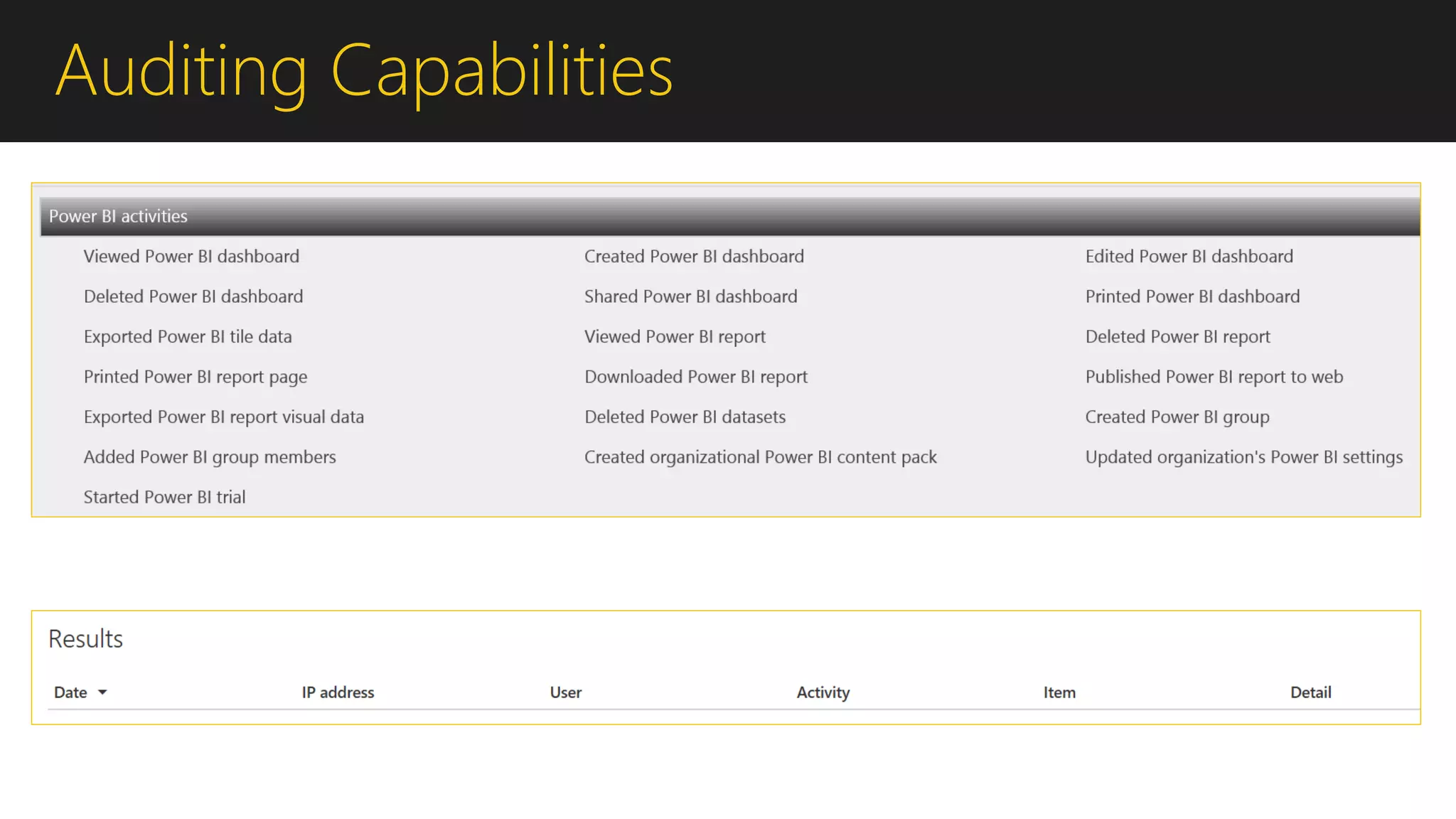1456x819 pixels.
Task: Click the Results heading
Action: [x=85, y=639]
